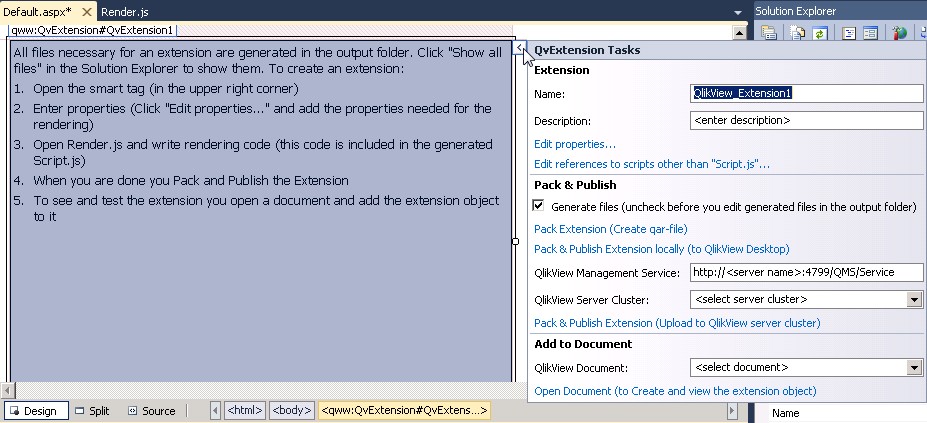This screenshot has height=423, width=927.
Task: Switch to Source view
Action: (x=152, y=411)
